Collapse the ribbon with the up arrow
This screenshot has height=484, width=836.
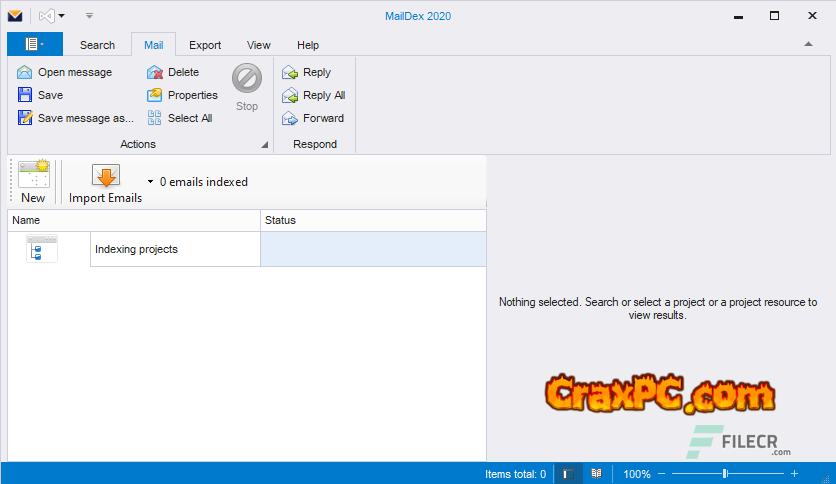808,45
